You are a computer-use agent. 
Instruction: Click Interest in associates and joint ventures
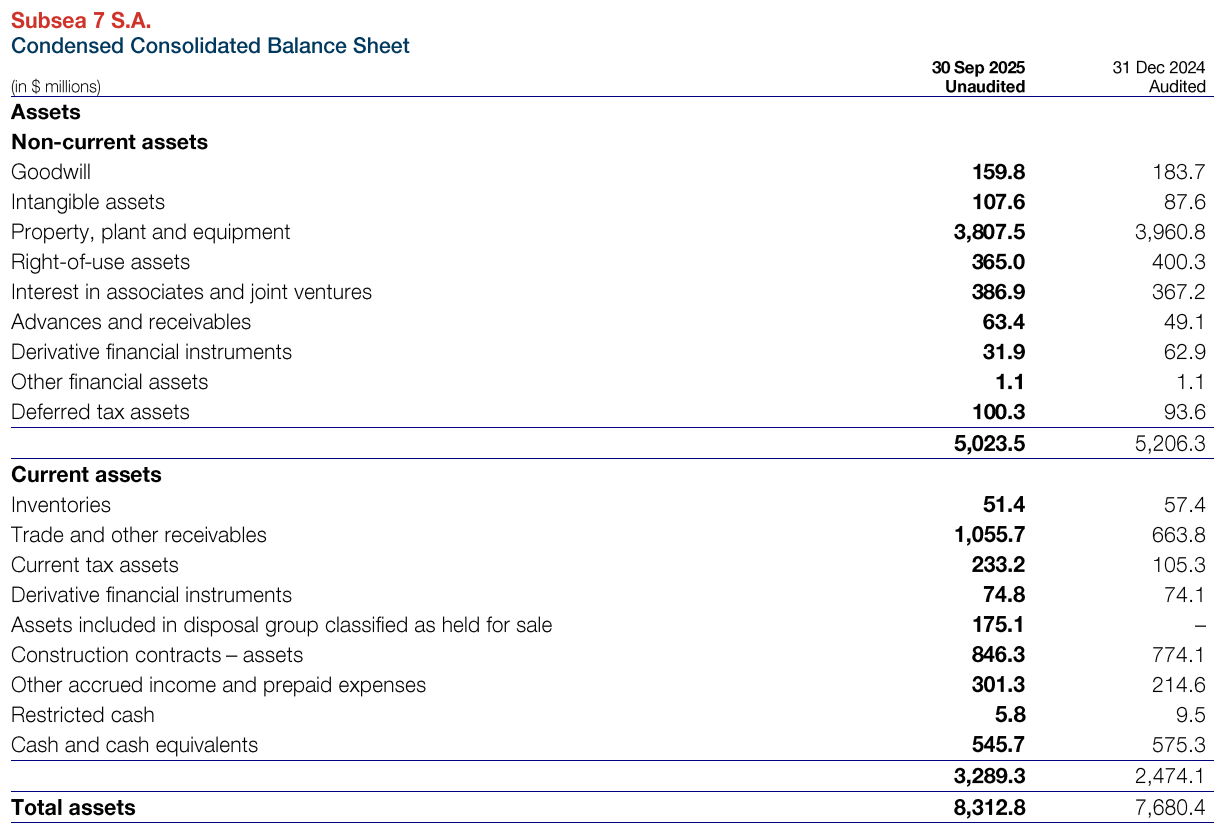point(191,292)
